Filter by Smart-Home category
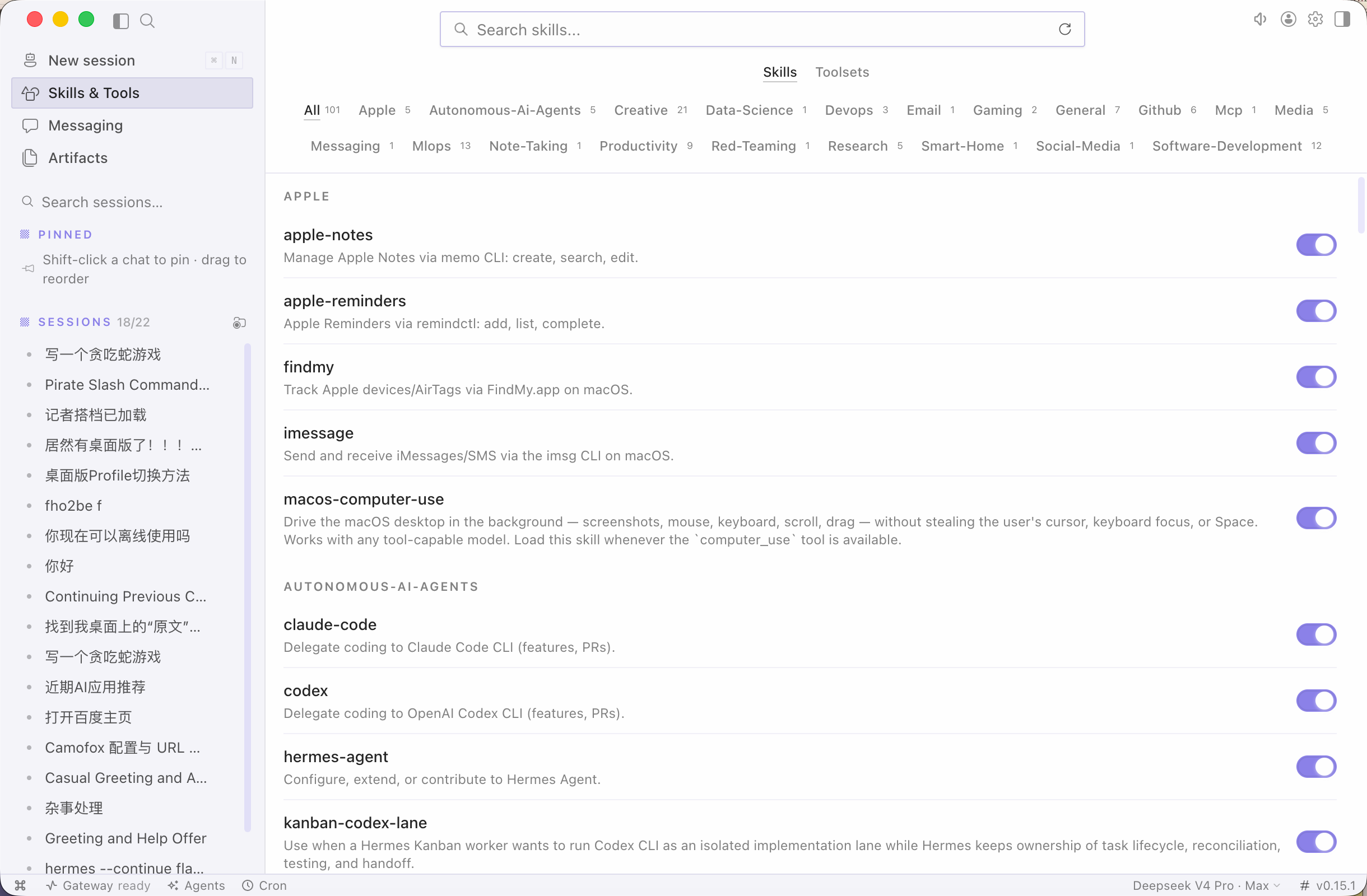This screenshot has width=1367, height=896. click(970, 146)
